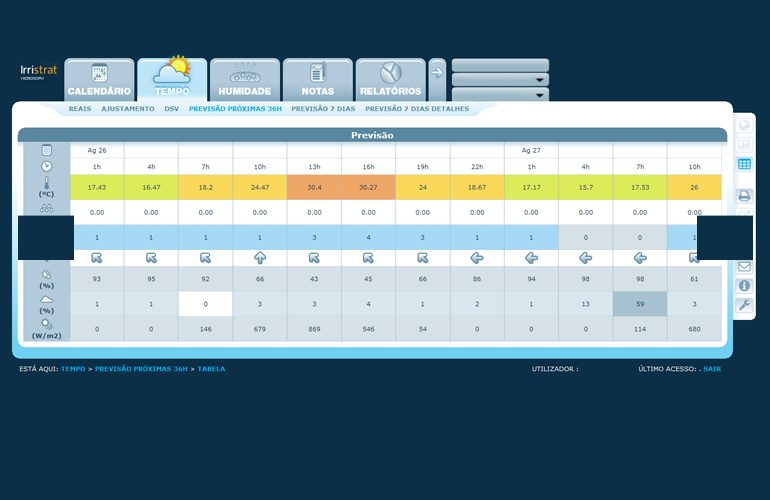Click the right arrow next to Relatórios
The image size is (770, 500).
pos(437,71)
